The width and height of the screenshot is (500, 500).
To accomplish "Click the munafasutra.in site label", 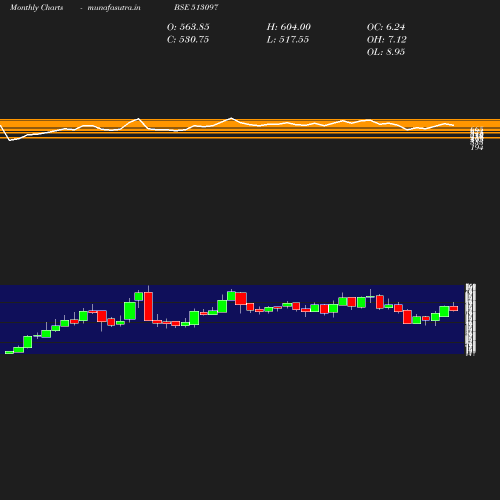I will click(114, 7).
